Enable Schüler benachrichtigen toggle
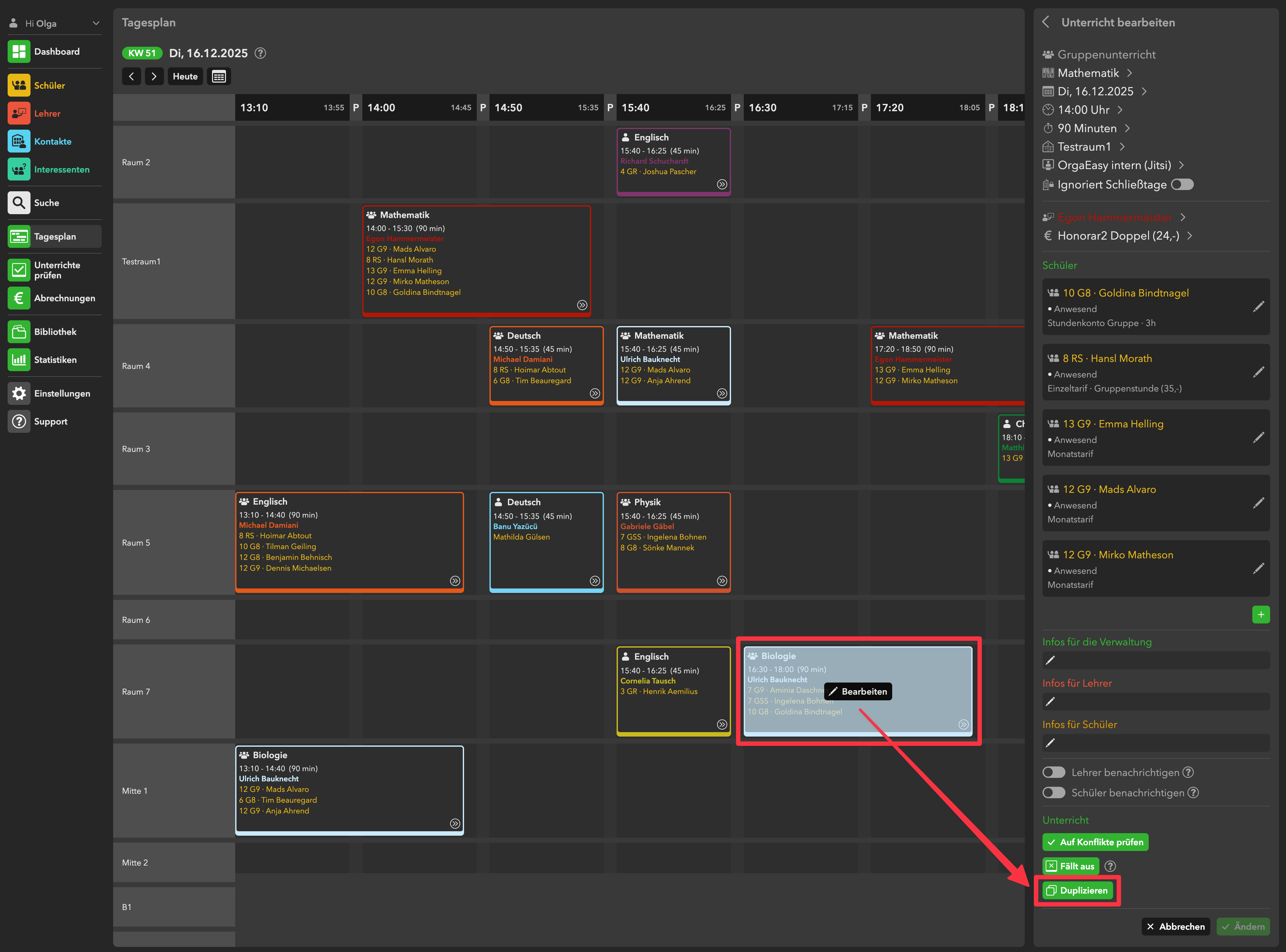This screenshot has height=952, width=1286. click(x=1054, y=793)
